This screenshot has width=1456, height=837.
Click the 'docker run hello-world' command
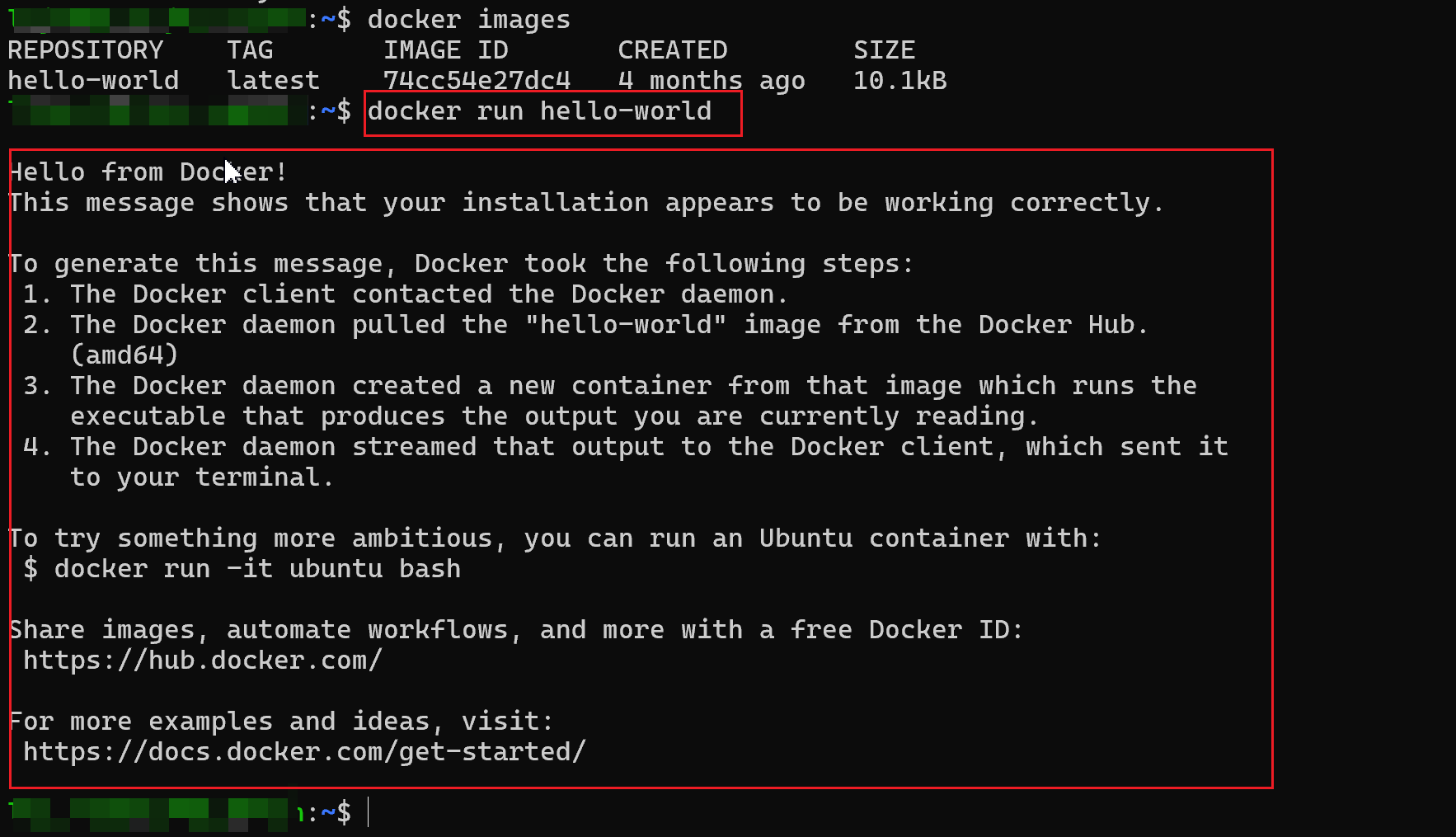coord(539,111)
